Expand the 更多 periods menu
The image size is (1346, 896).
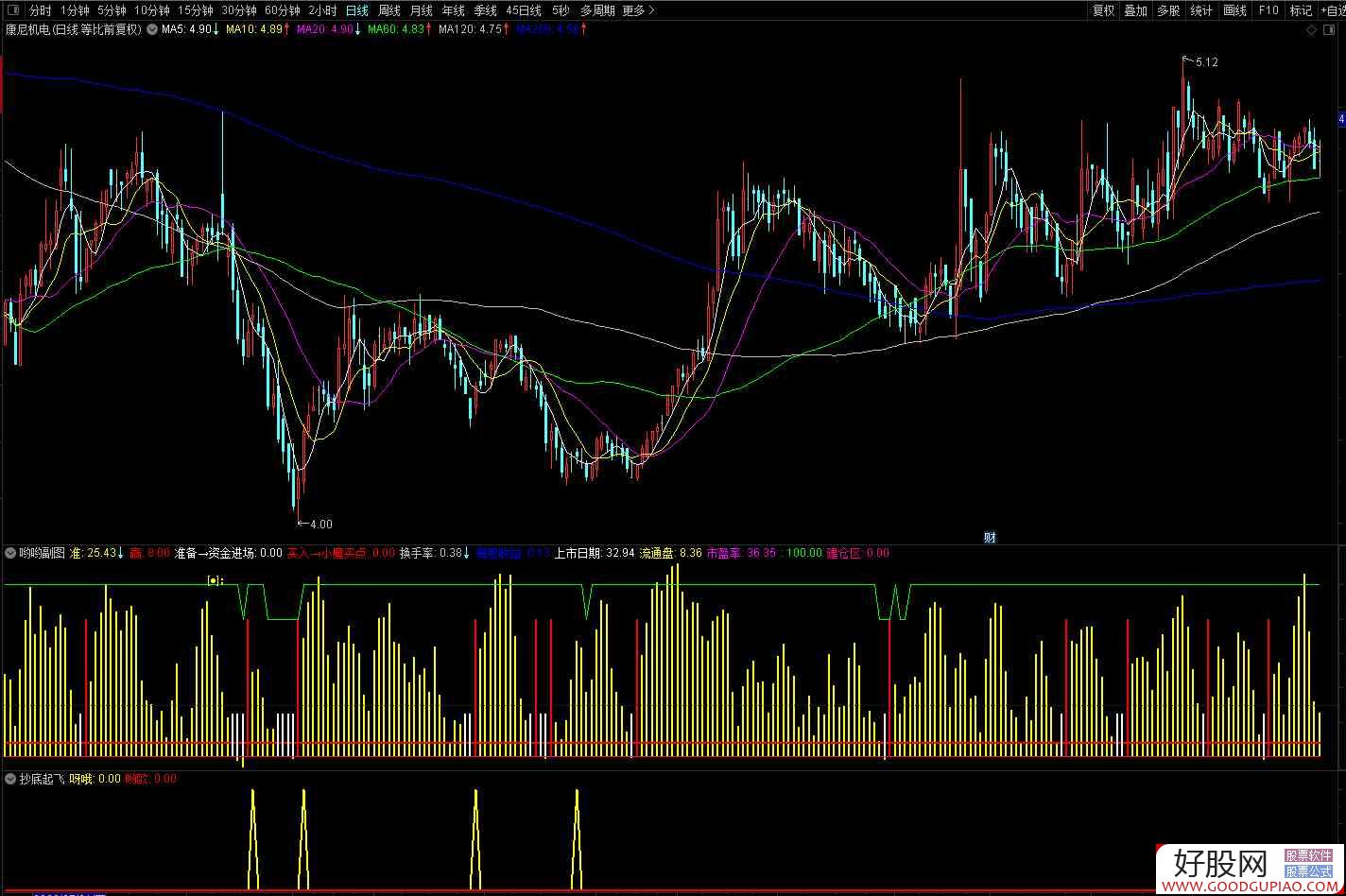[638, 10]
